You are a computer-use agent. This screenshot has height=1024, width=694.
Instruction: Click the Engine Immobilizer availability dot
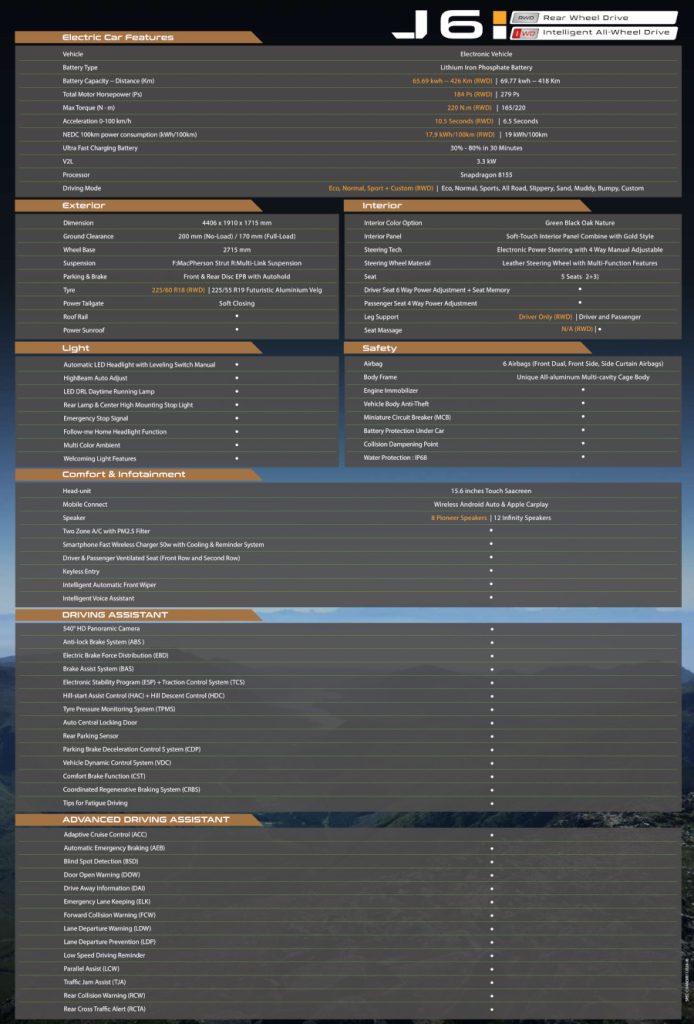click(583, 390)
